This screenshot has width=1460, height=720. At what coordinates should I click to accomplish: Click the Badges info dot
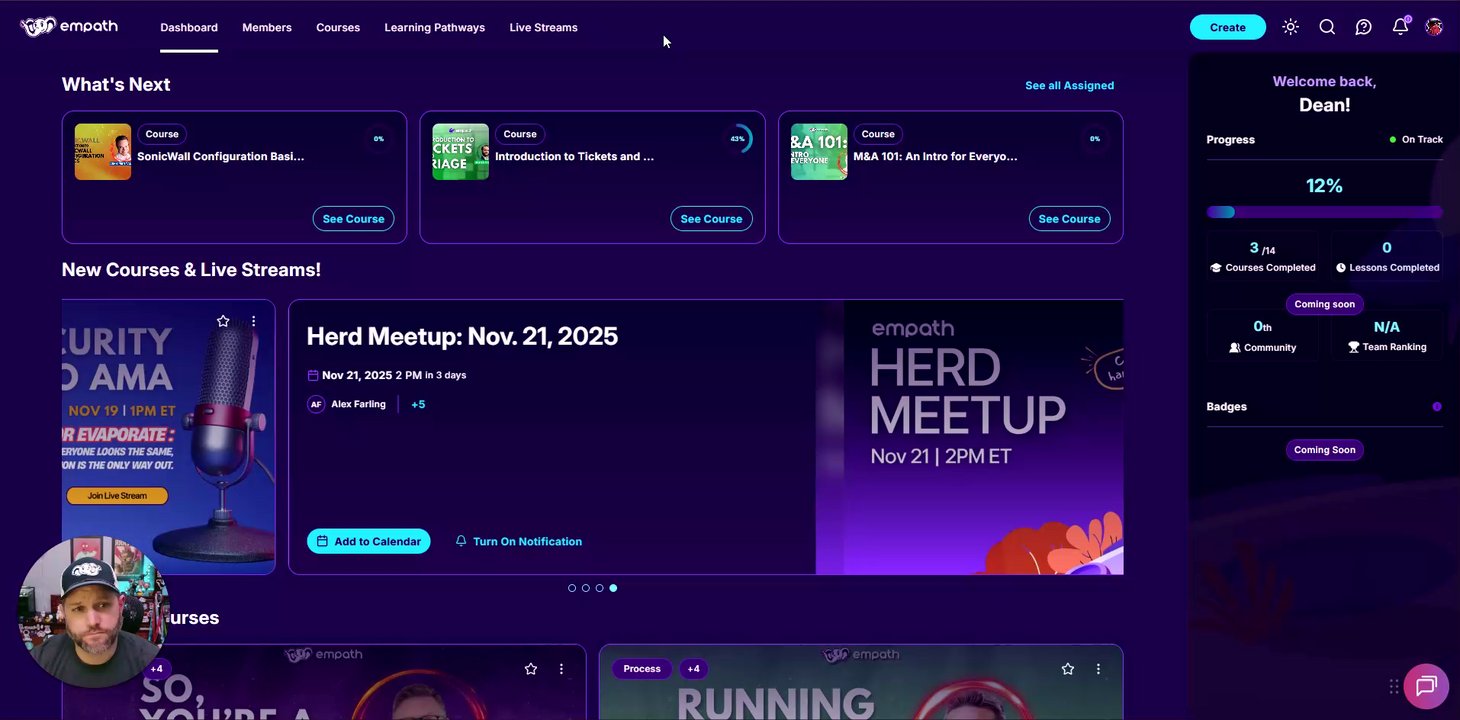(1437, 407)
